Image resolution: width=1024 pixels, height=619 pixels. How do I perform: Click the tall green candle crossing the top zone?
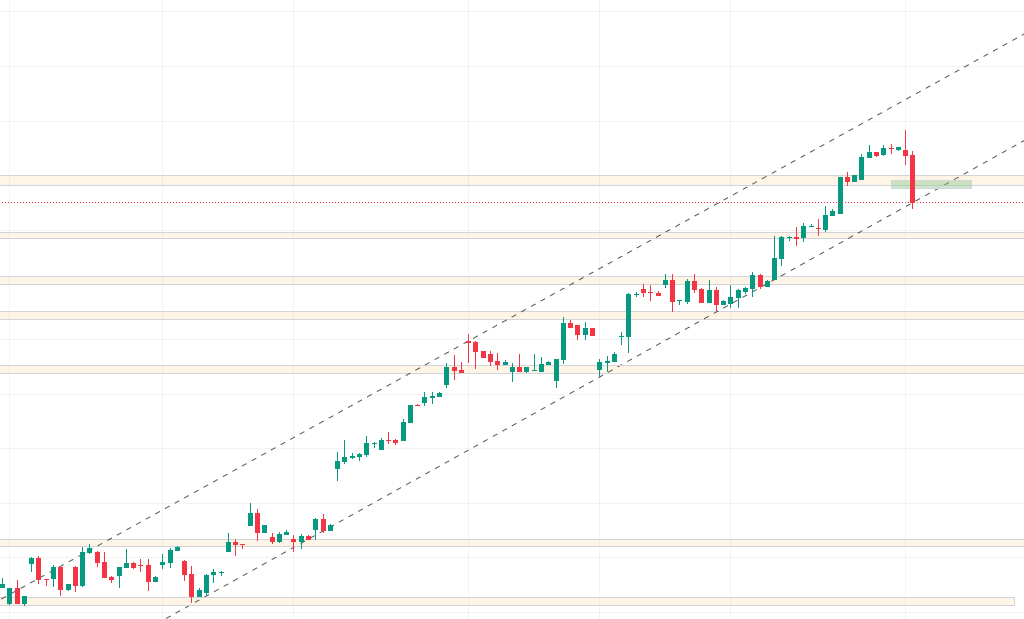(840, 195)
